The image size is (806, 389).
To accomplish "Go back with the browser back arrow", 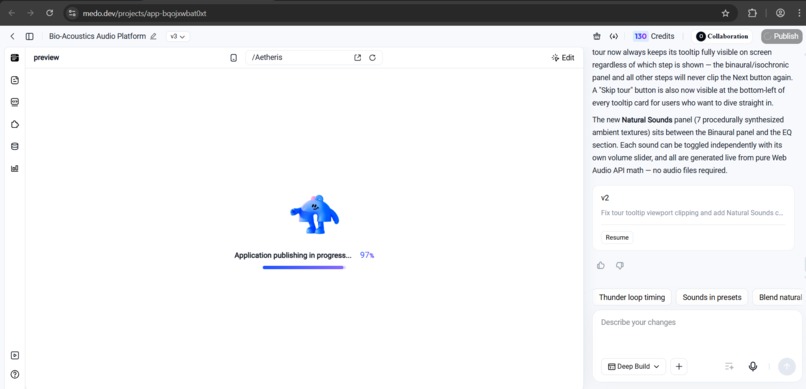I will 12,13.
